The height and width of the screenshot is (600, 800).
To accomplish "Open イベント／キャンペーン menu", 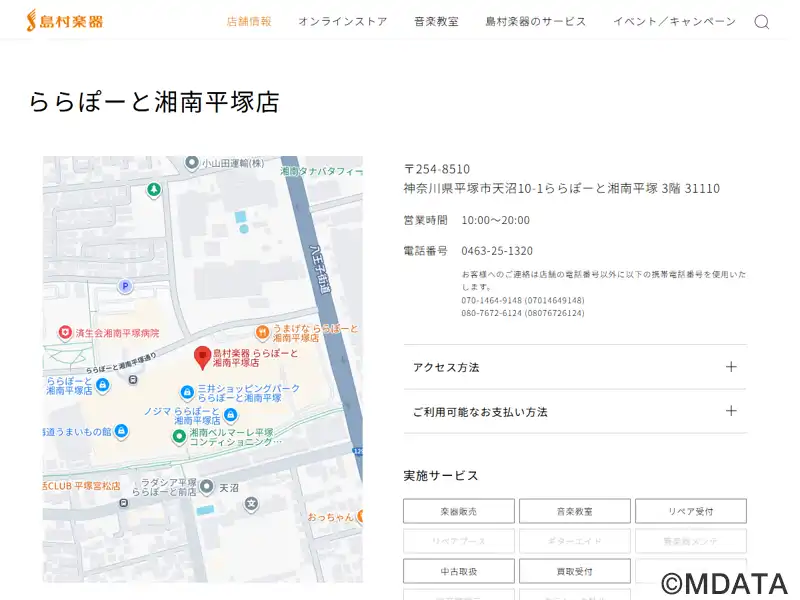I will (674, 21).
